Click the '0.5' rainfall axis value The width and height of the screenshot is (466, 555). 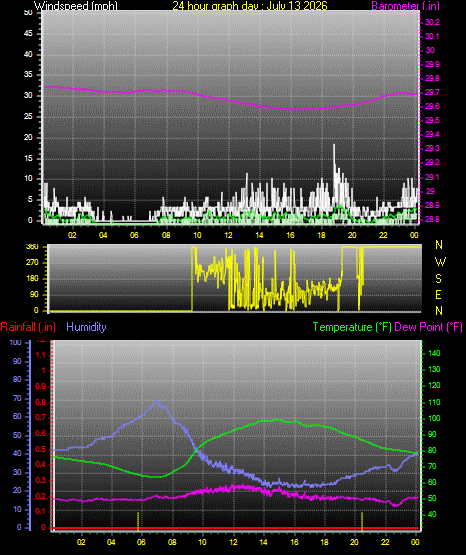[41, 449]
